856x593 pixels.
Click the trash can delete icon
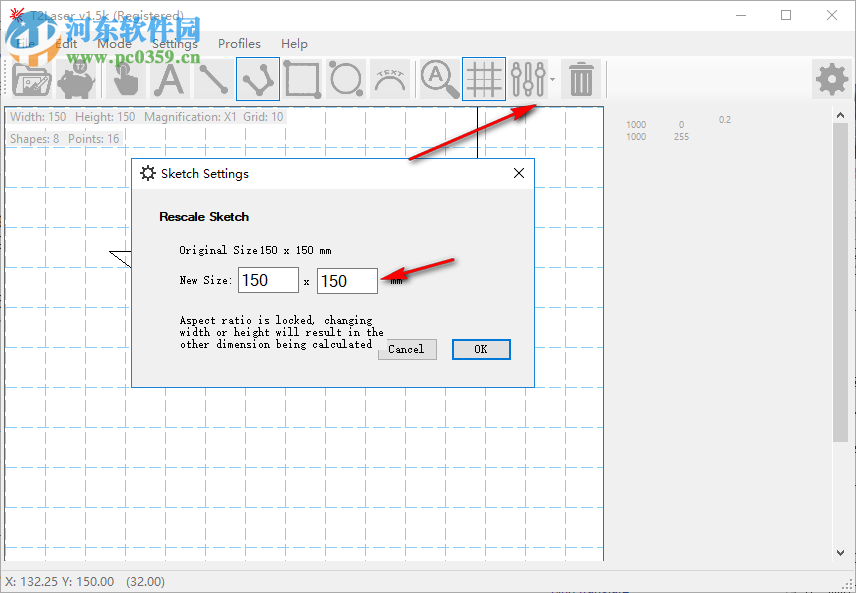tap(581, 80)
